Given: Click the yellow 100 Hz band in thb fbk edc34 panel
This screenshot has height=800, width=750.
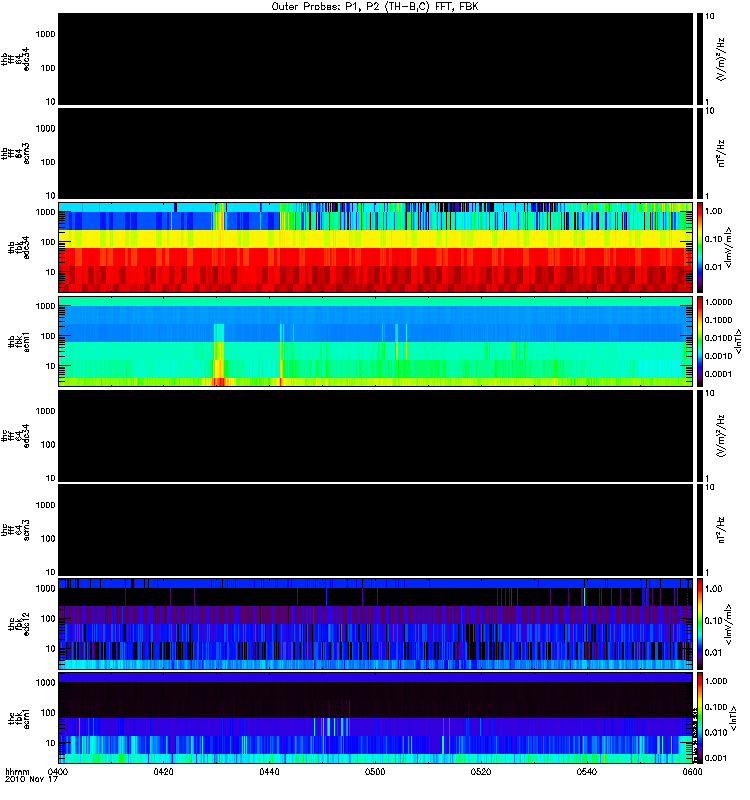Looking at the screenshot, I should (375, 239).
